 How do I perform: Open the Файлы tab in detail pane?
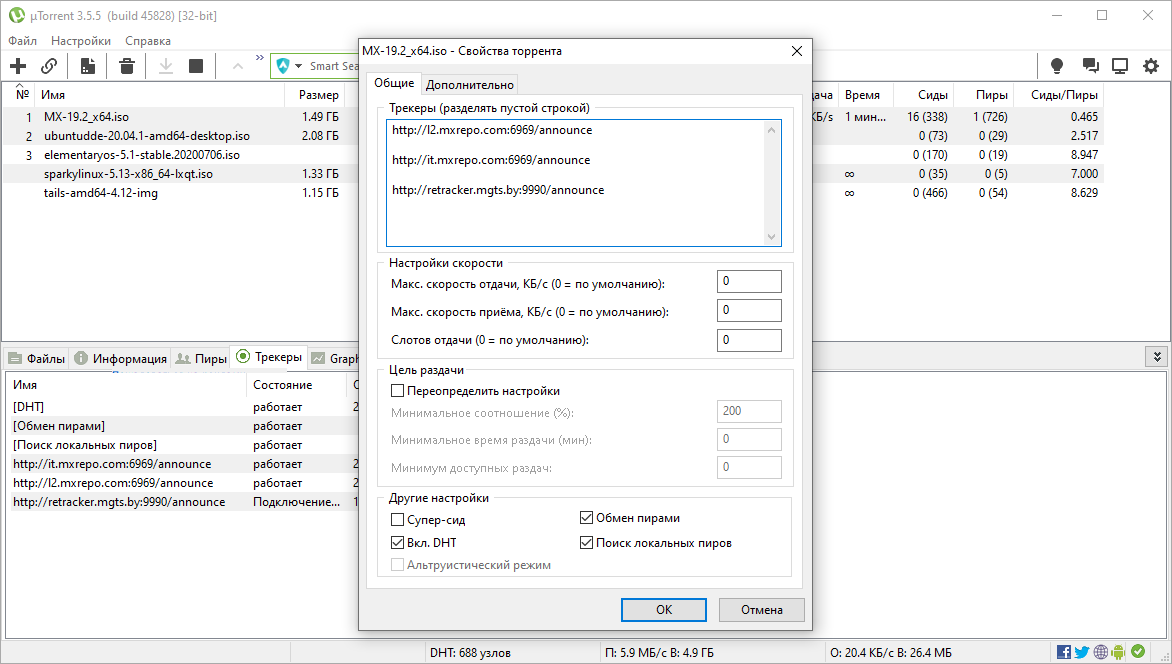(x=37, y=358)
